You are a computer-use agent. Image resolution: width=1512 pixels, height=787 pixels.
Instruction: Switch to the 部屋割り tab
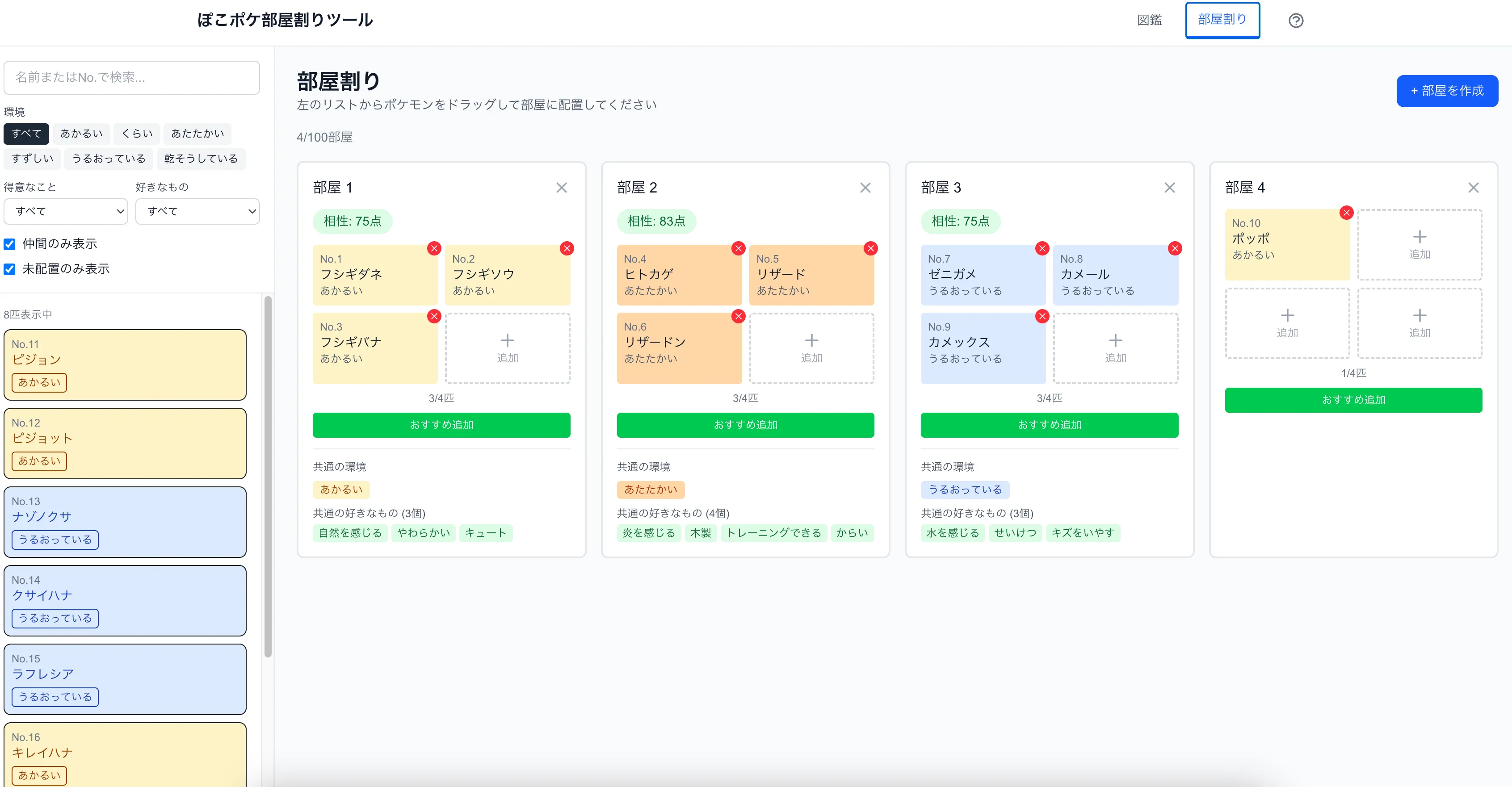[1222, 20]
